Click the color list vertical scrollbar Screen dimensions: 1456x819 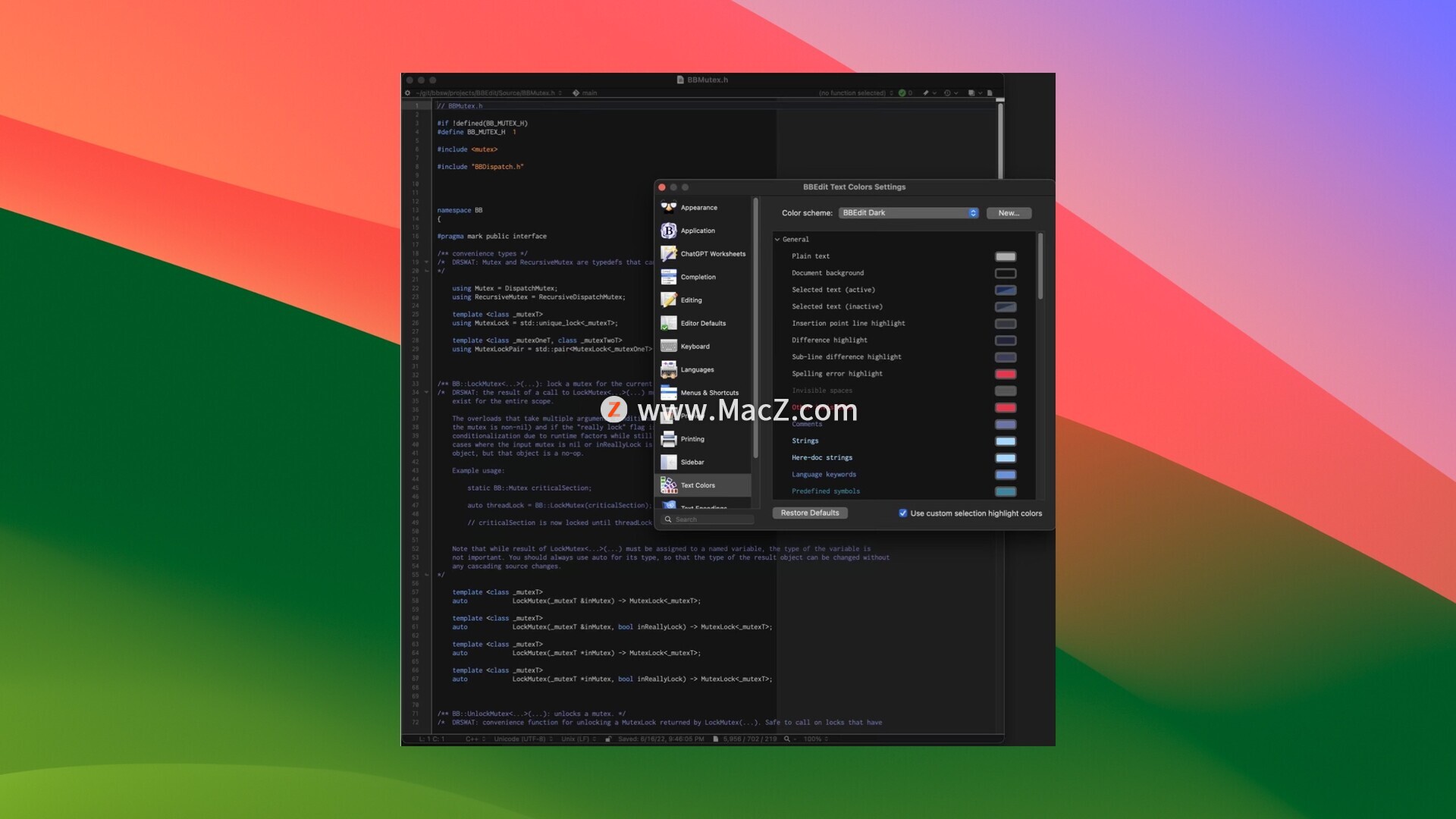[x=1040, y=266]
